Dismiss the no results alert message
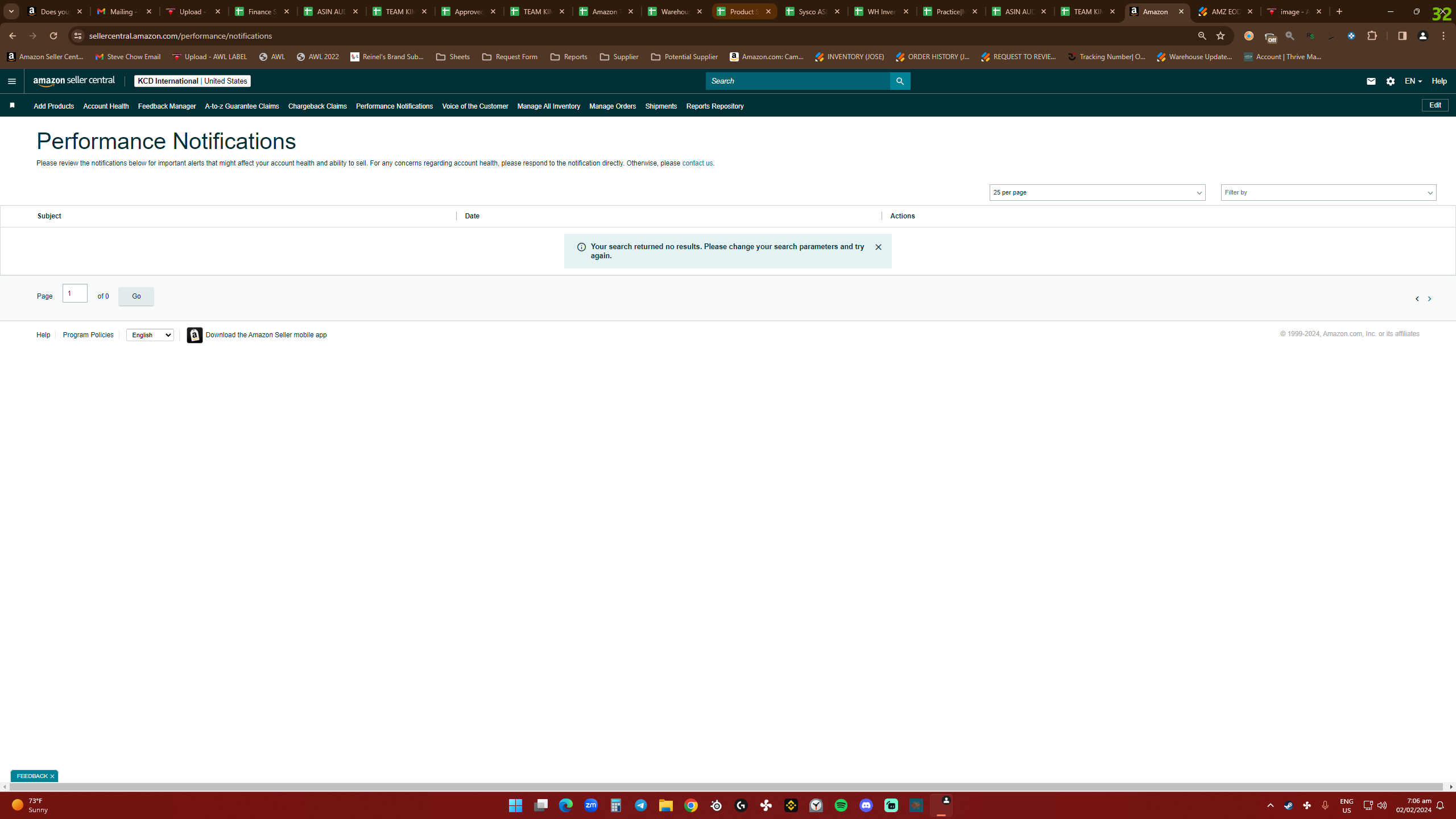1456x819 pixels. click(878, 247)
